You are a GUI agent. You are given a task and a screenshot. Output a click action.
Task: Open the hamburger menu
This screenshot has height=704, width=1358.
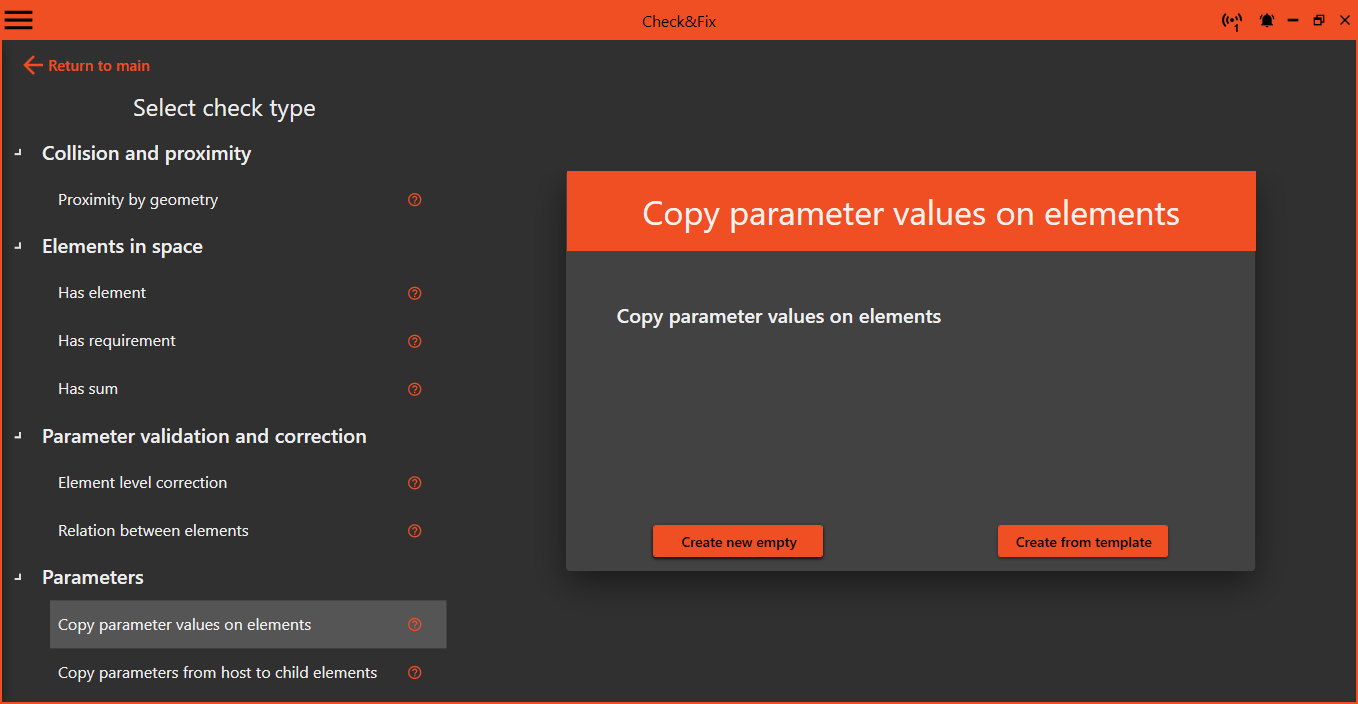click(x=19, y=20)
